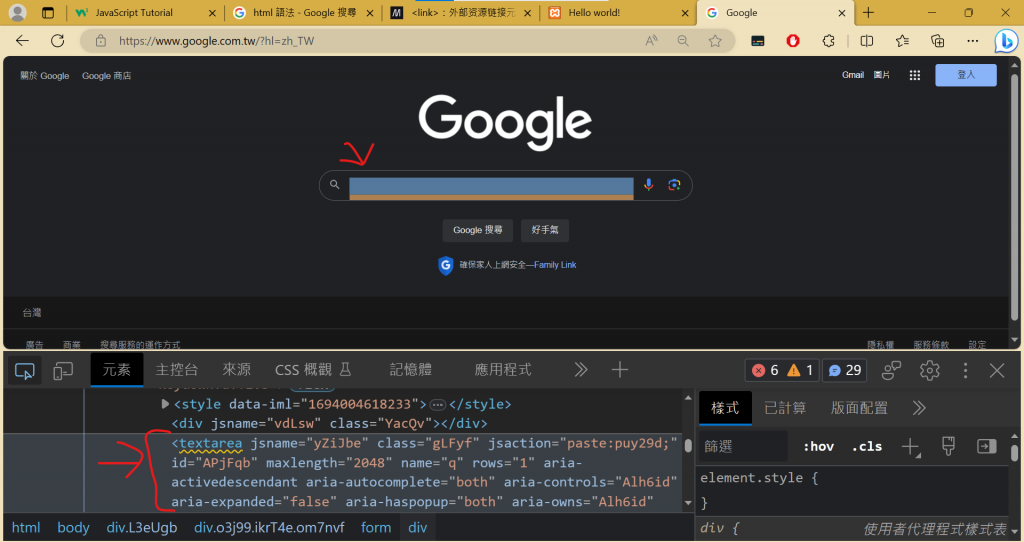Select the 樣式 Styles sub-tab

click(x=725, y=408)
